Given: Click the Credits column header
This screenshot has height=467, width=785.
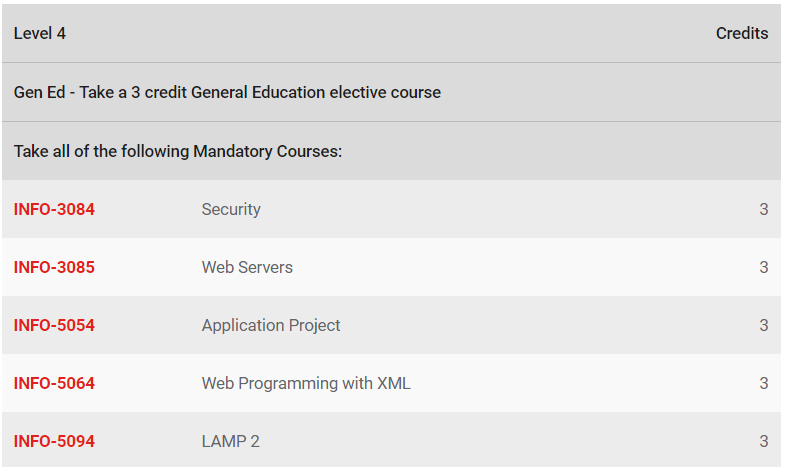Looking at the screenshot, I should tap(742, 33).
